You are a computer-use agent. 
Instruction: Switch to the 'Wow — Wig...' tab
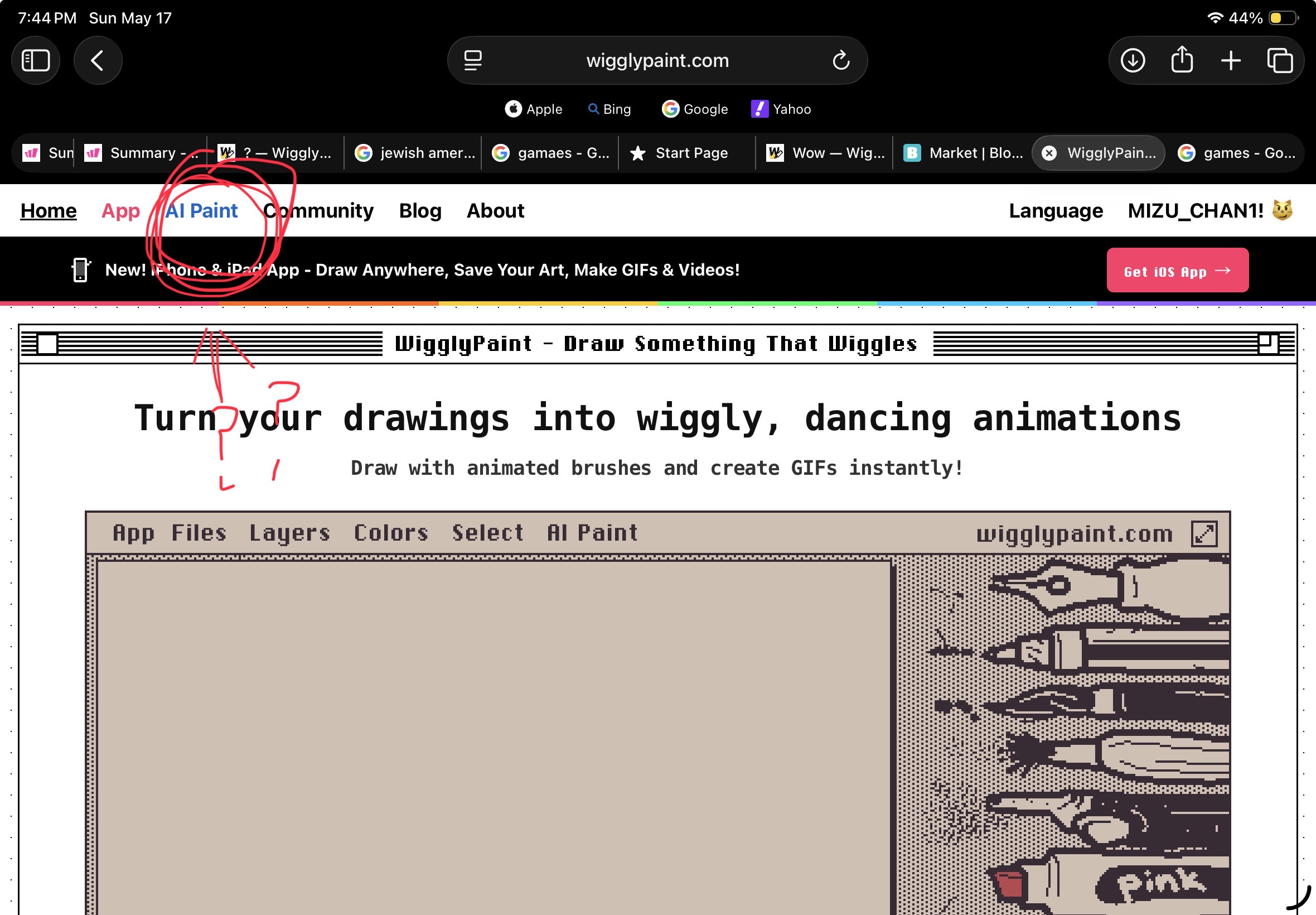[x=824, y=153]
